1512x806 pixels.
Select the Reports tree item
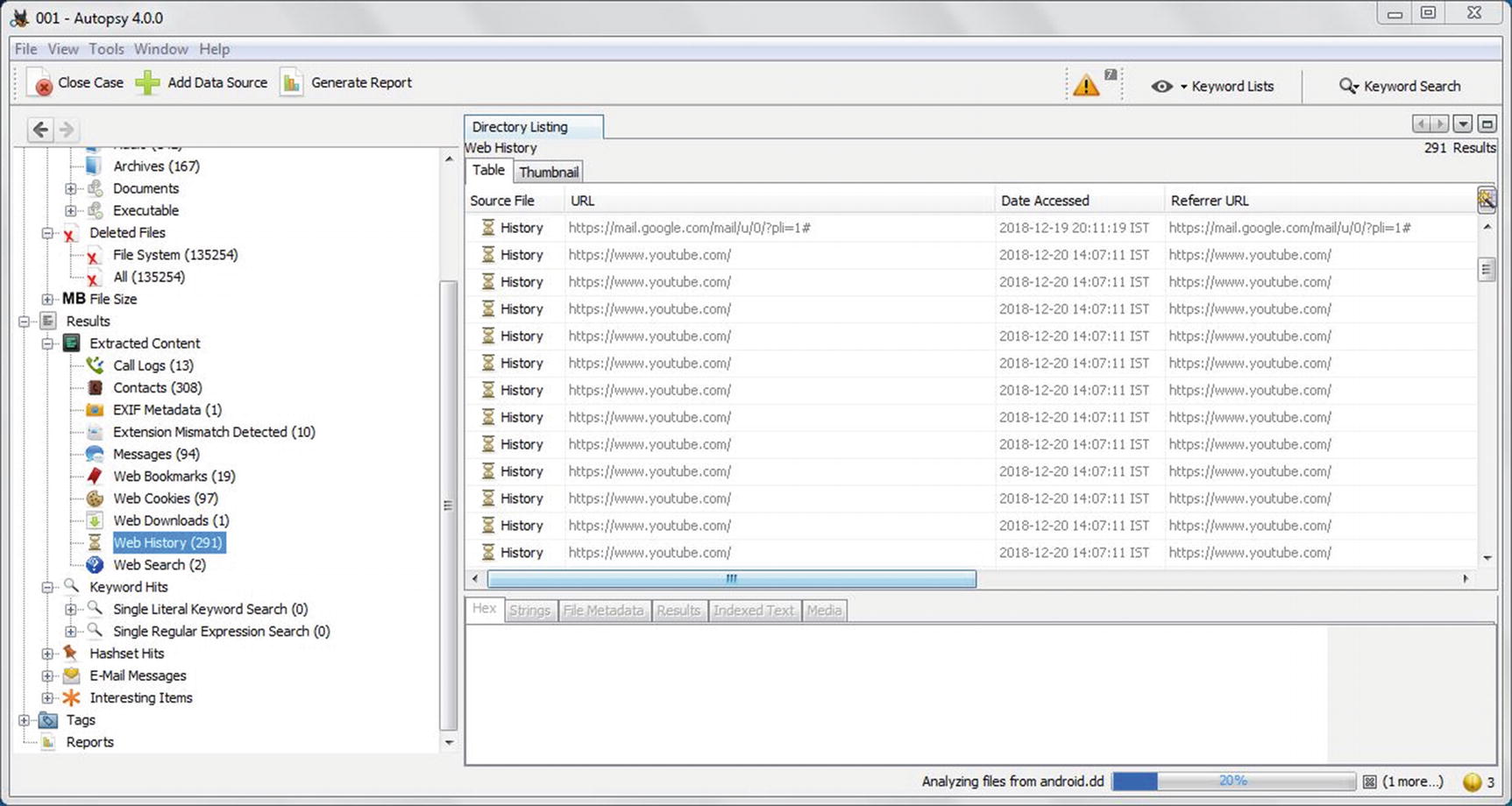[89, 742]
